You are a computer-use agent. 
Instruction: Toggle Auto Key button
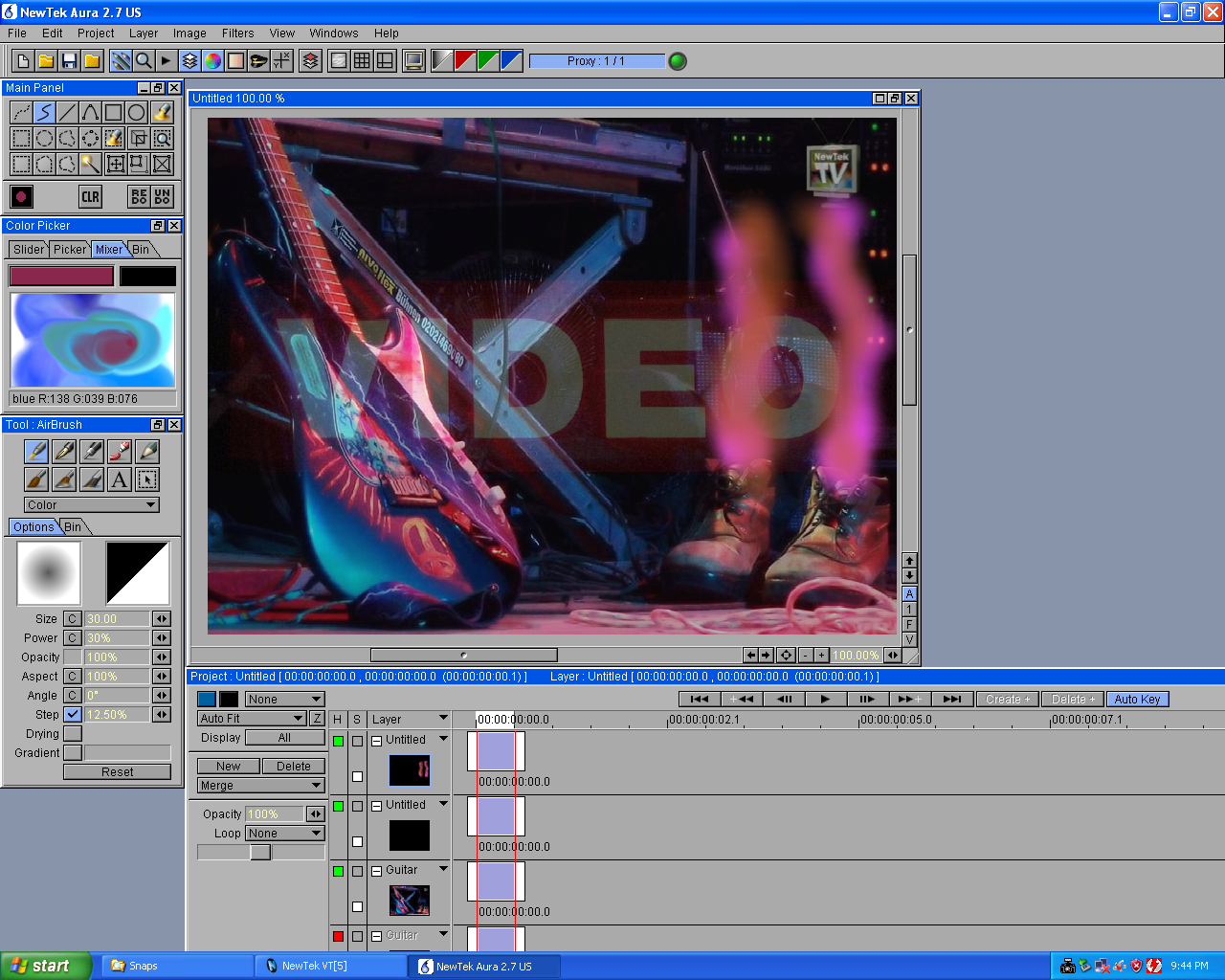pos(1137,700)
